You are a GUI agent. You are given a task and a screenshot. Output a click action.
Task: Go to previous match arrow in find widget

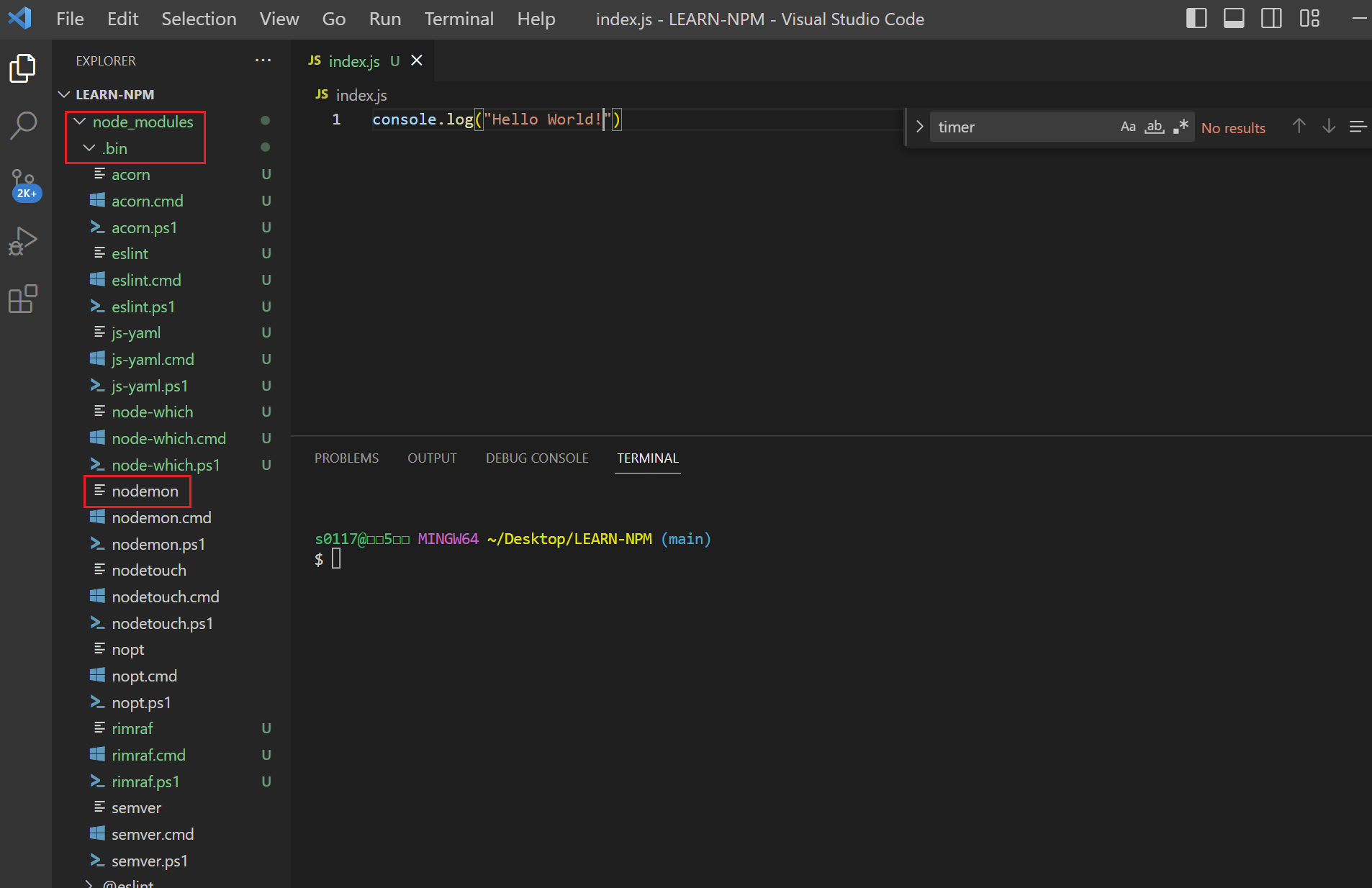1299,127
